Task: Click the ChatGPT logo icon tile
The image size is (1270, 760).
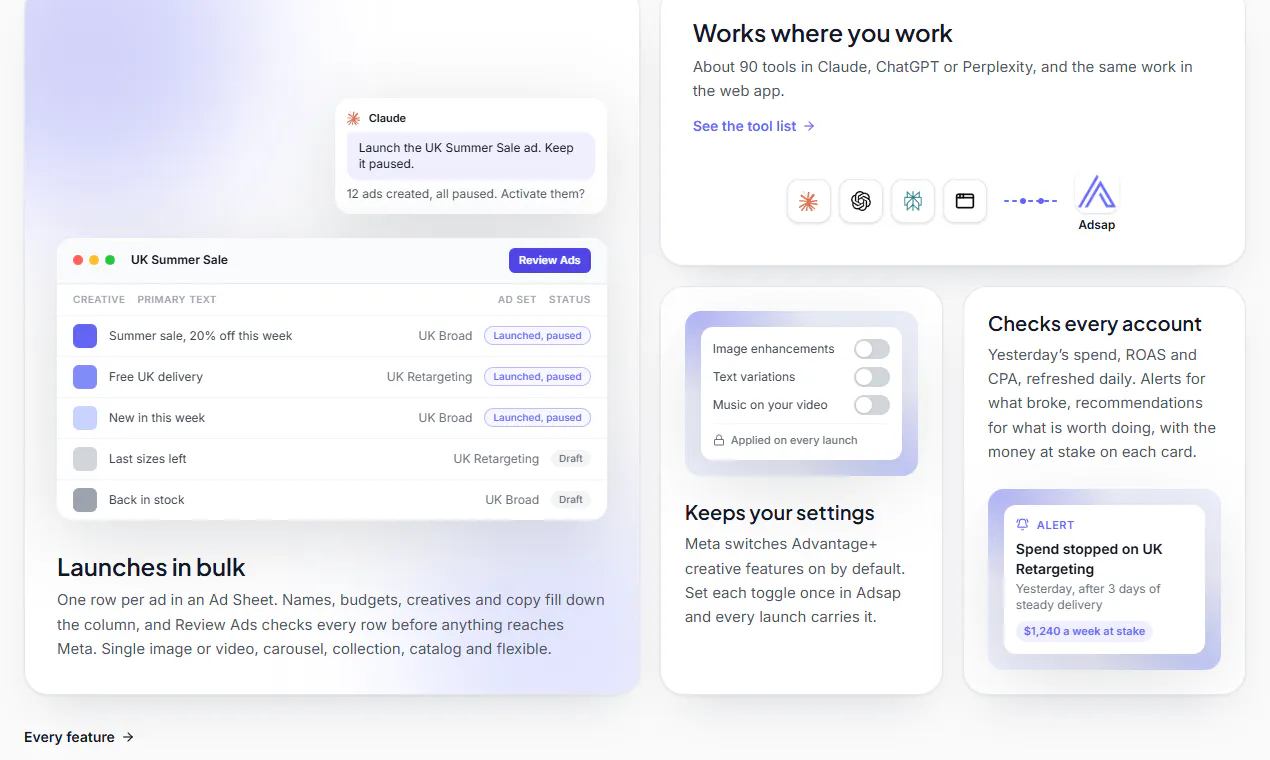Action: [861, 201]
